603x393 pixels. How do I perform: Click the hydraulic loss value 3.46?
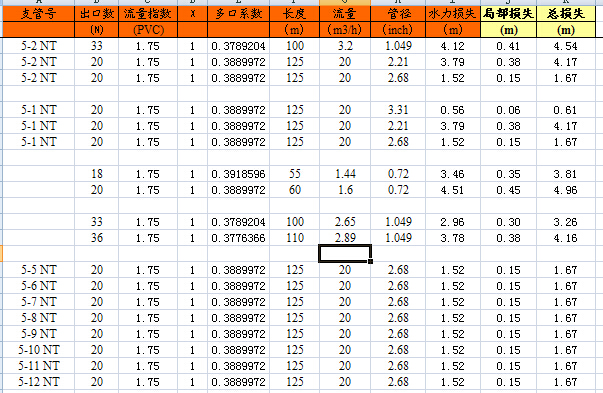453,174
